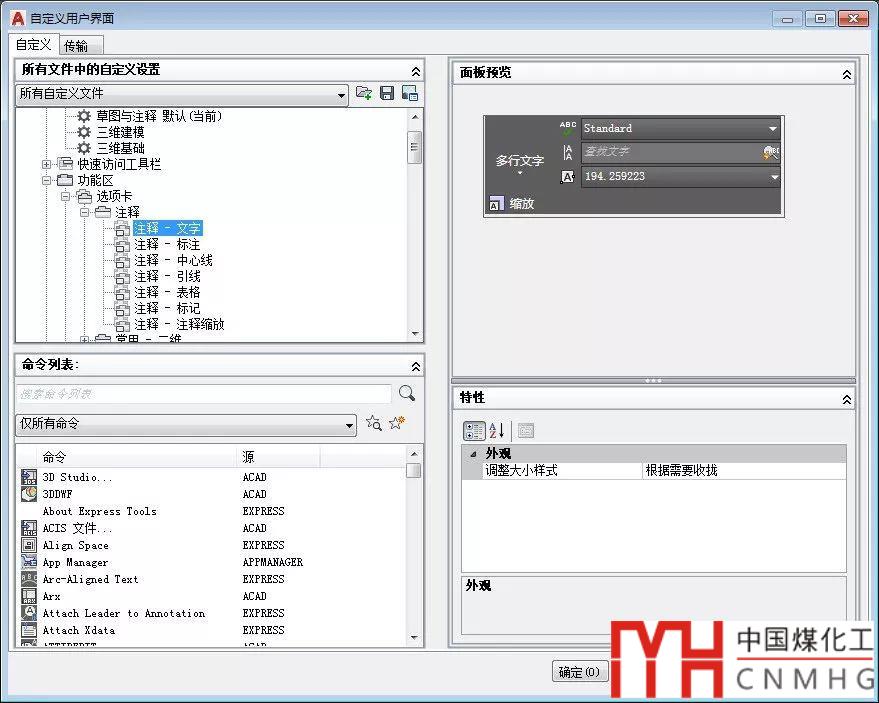This screenshot has height=703, width=879.
Task: Click the find command star icon
Action: tap(374, 423)
